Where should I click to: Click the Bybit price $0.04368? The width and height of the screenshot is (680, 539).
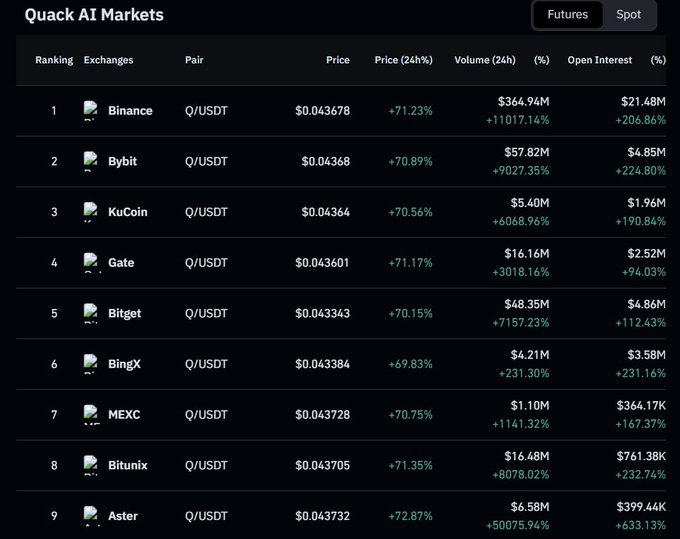click(326, 161)
